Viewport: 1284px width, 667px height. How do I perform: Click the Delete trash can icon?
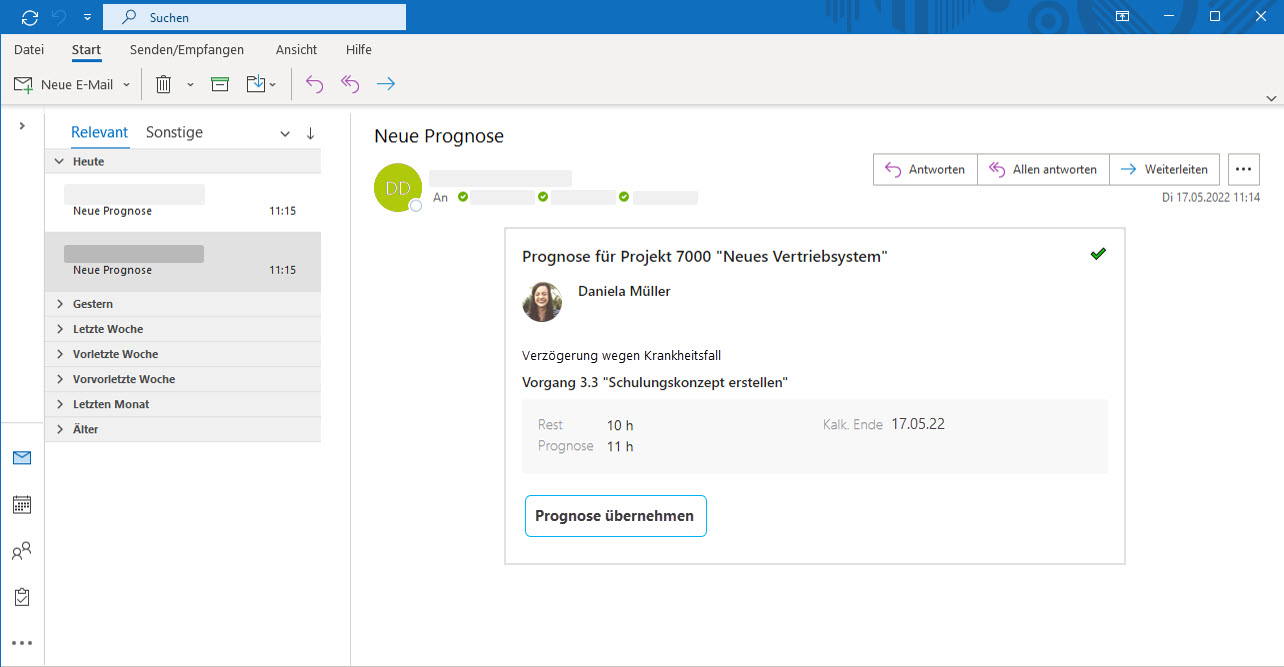point(164,85)
